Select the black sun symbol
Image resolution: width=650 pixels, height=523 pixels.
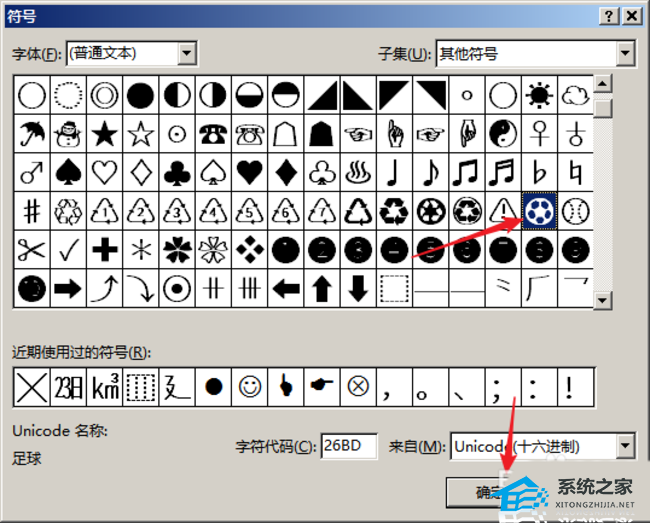(539, 95)
